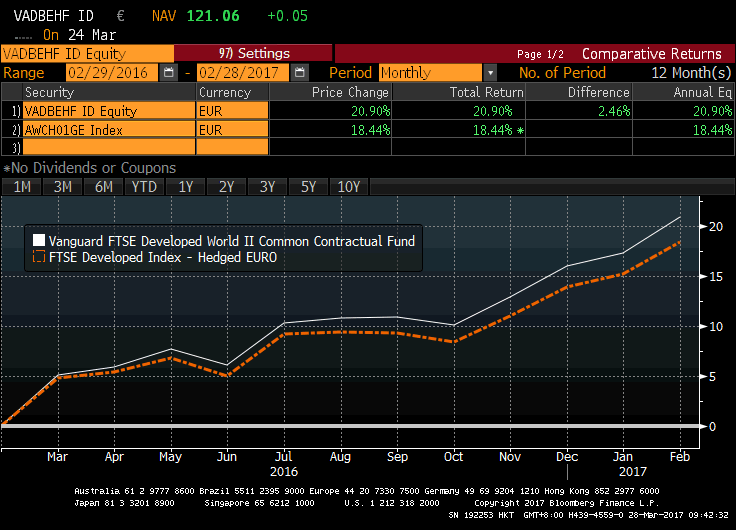736x530 pixels.
Task: Click the 2.46% Difference value
Action: pyautogui.click(x=614, y=111)
